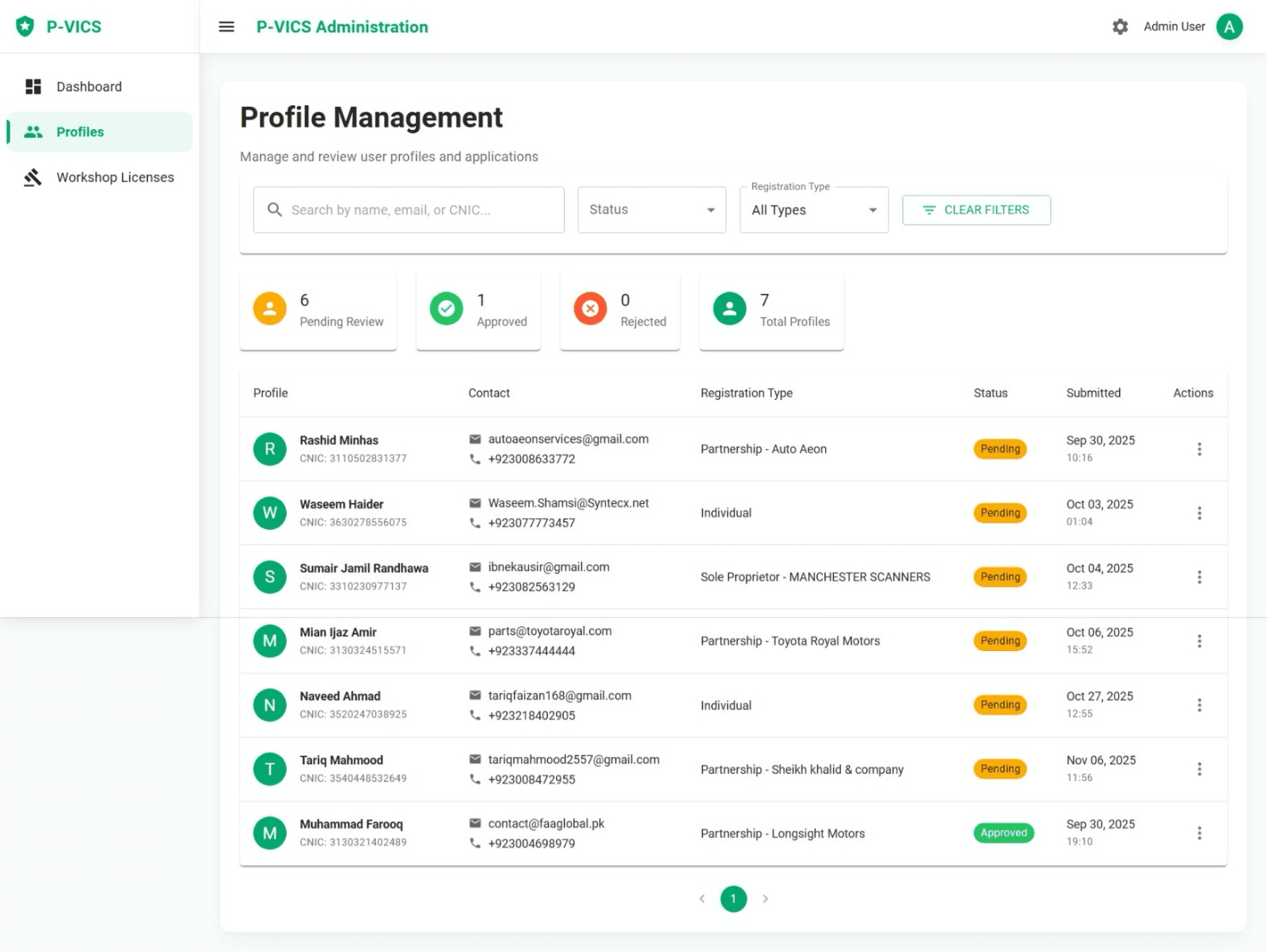Screen dimensions: 1267x952
Task: Click the name Mian Ijaz Amir
Action: [338, 632]
